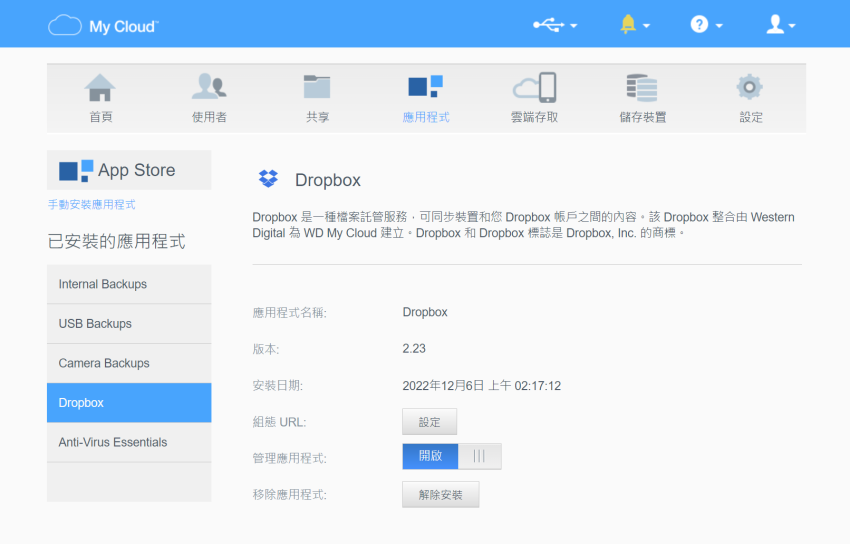The height and width of the screenshot is (544, 850).
Task: Select Internal Backups app
Action: click(129, 284)
